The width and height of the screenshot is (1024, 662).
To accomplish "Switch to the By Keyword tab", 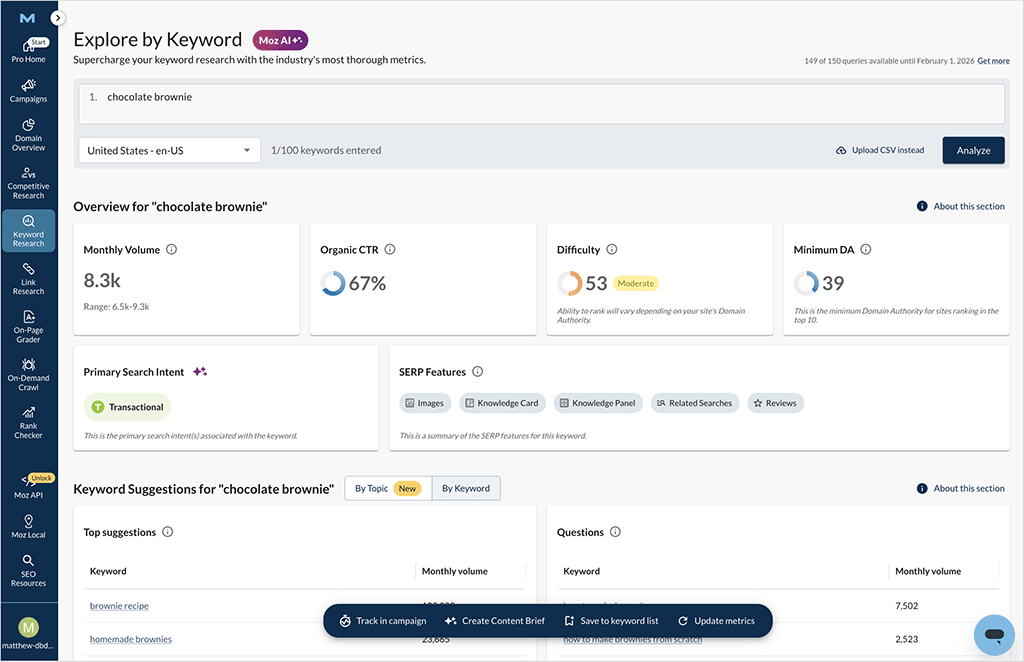I will 465,488.
